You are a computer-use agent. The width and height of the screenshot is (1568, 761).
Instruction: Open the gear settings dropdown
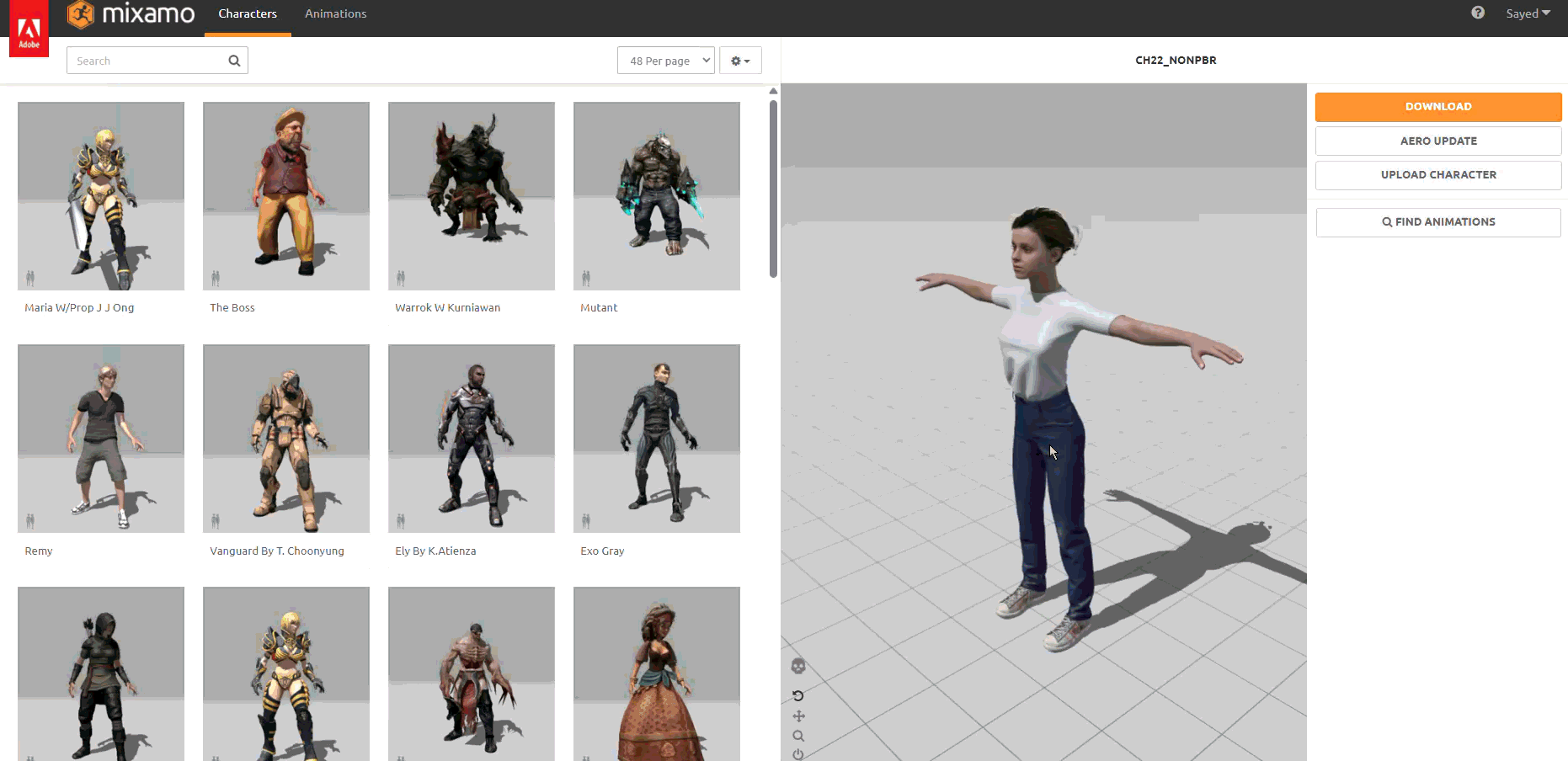click(x=740, y=61)
